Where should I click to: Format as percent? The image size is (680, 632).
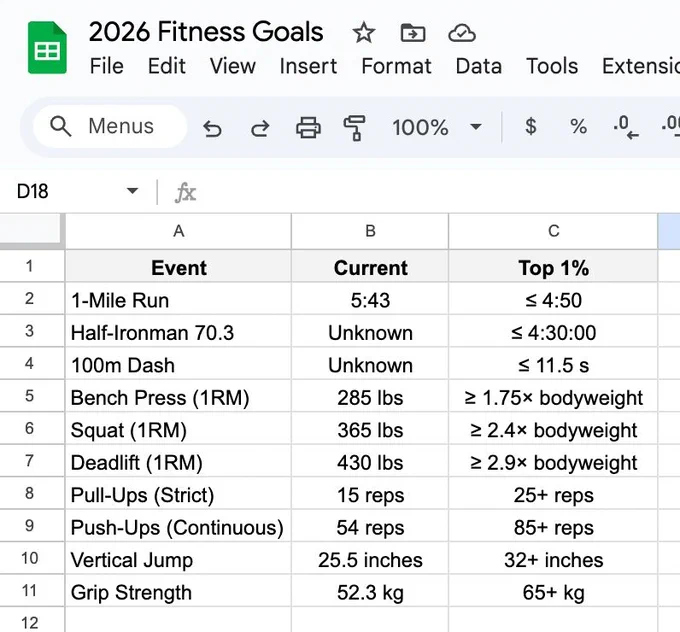coord(578,127)
